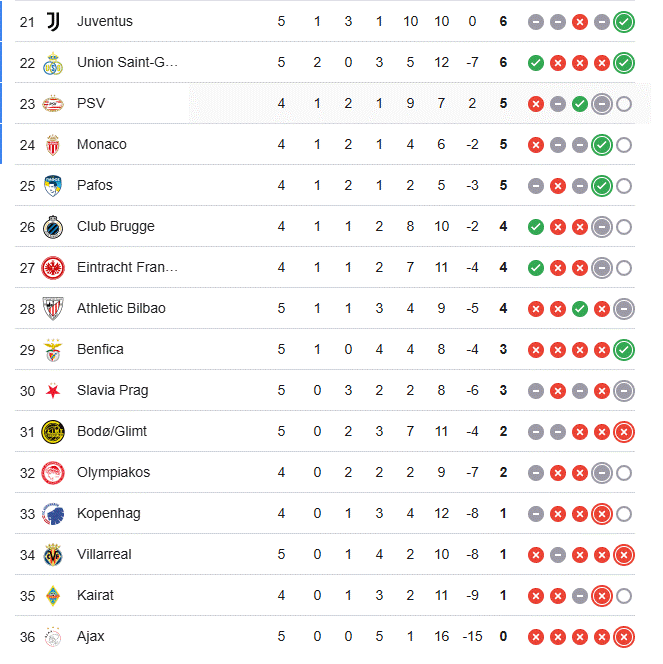Image resolution: width=663 pixels, height=664 pixels.
Task: Click Juventus's green win form icon
Action: coord(624,21)
